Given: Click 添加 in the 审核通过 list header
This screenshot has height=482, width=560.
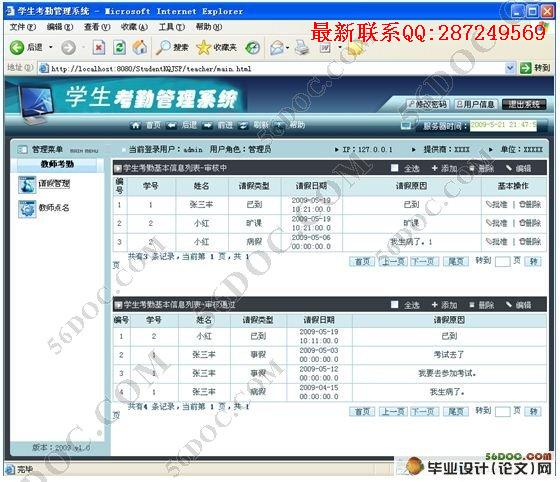Looking at the screenshot, I should [x=444, y=305].
